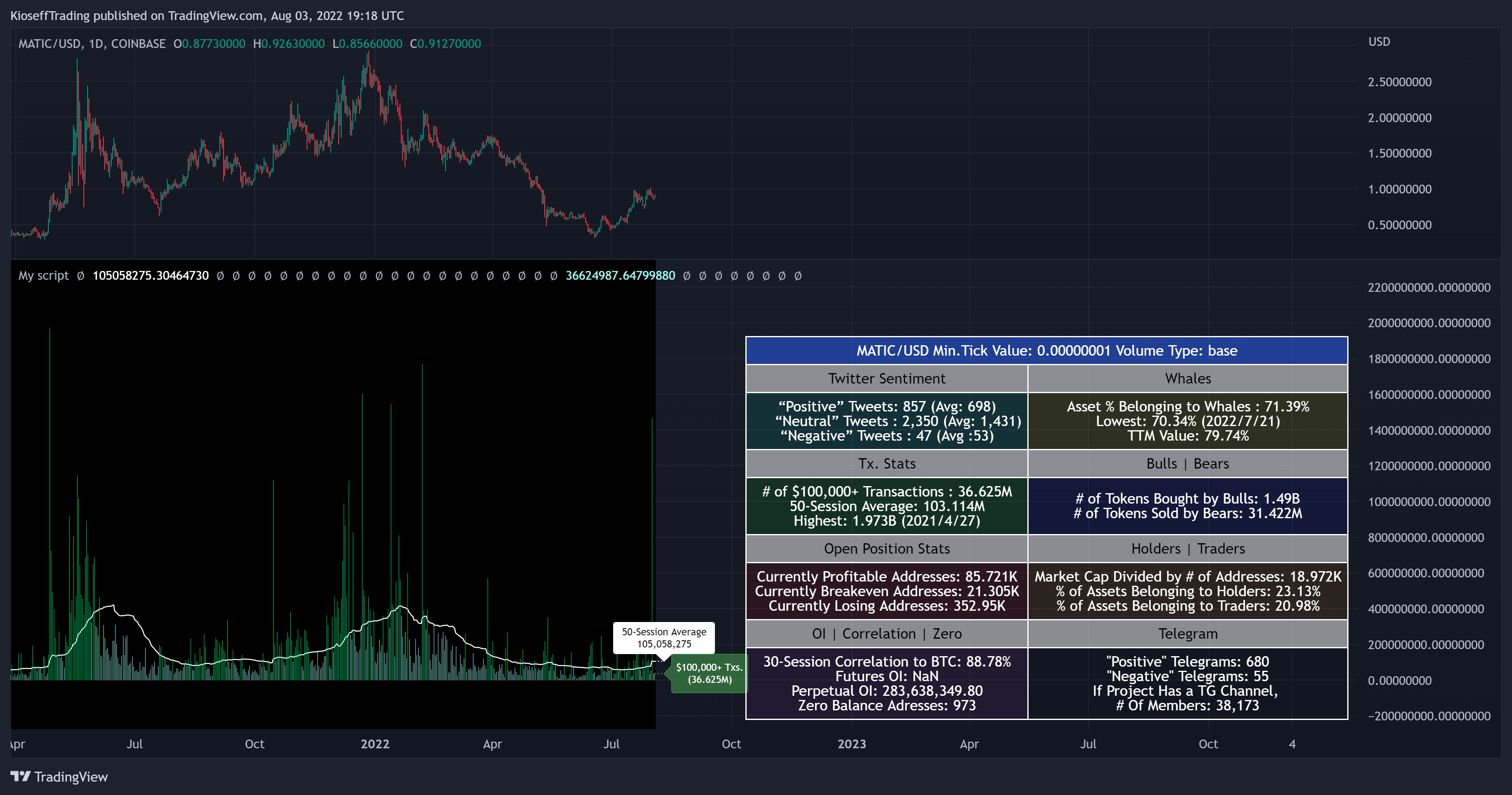Click the 'Whales' table heading
Viewport: 1512px width, 795px height.
coord(1188,379)
